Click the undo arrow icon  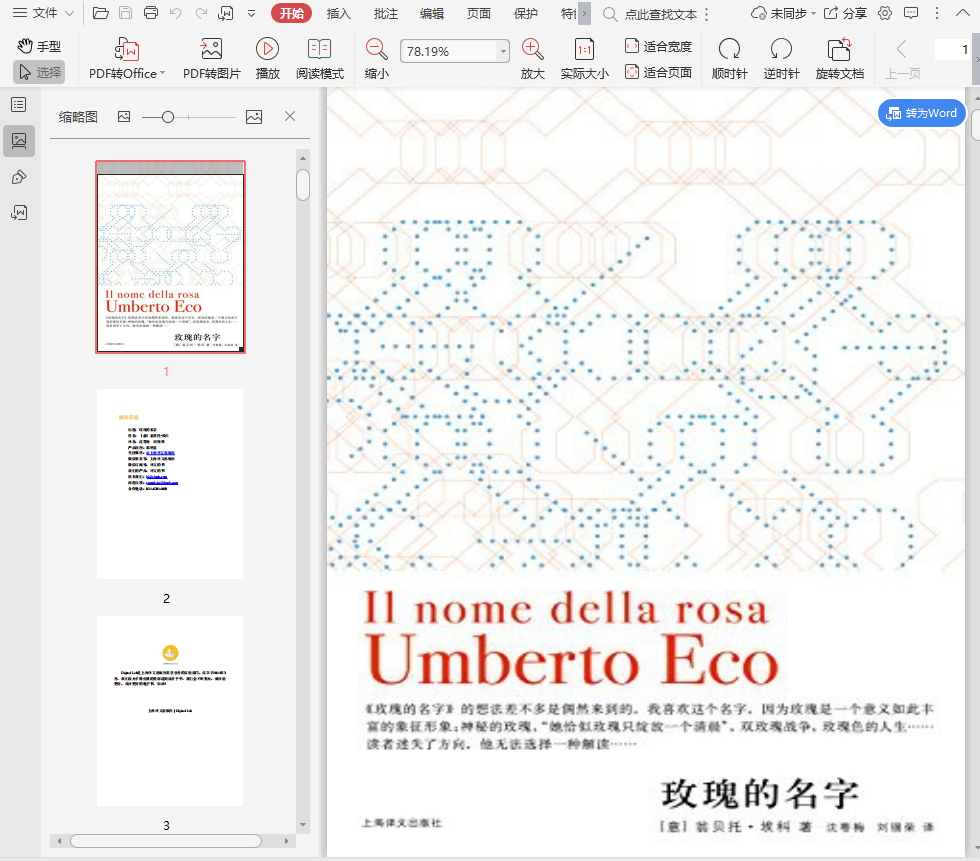(176, 13)
